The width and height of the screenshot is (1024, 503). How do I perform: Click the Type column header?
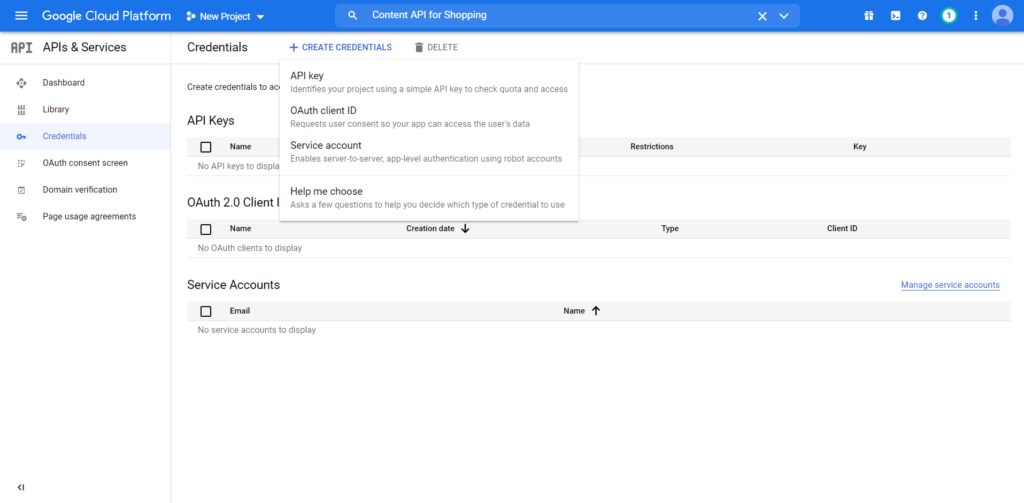(x=670, y=229)
